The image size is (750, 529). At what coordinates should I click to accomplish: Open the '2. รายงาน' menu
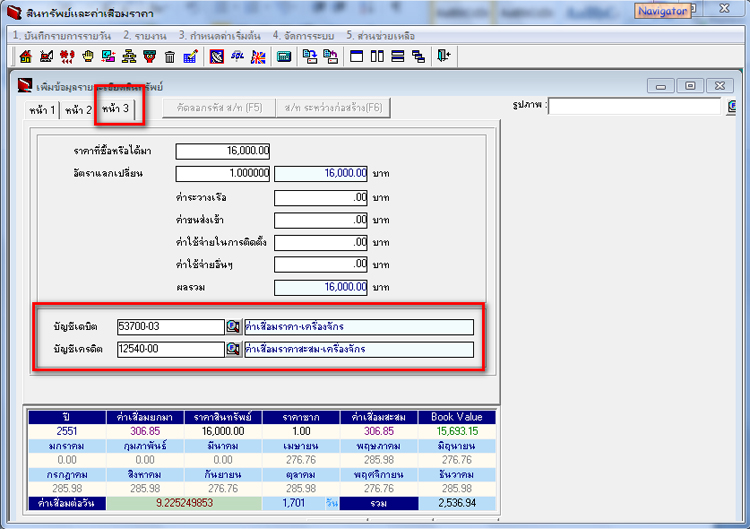(140, 35)
